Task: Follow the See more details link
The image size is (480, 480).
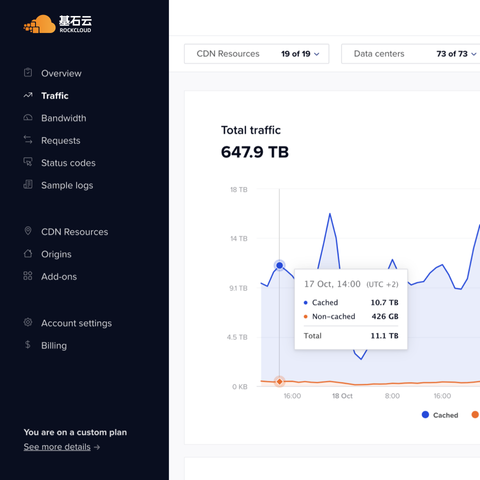Action: tap(57, 447)
